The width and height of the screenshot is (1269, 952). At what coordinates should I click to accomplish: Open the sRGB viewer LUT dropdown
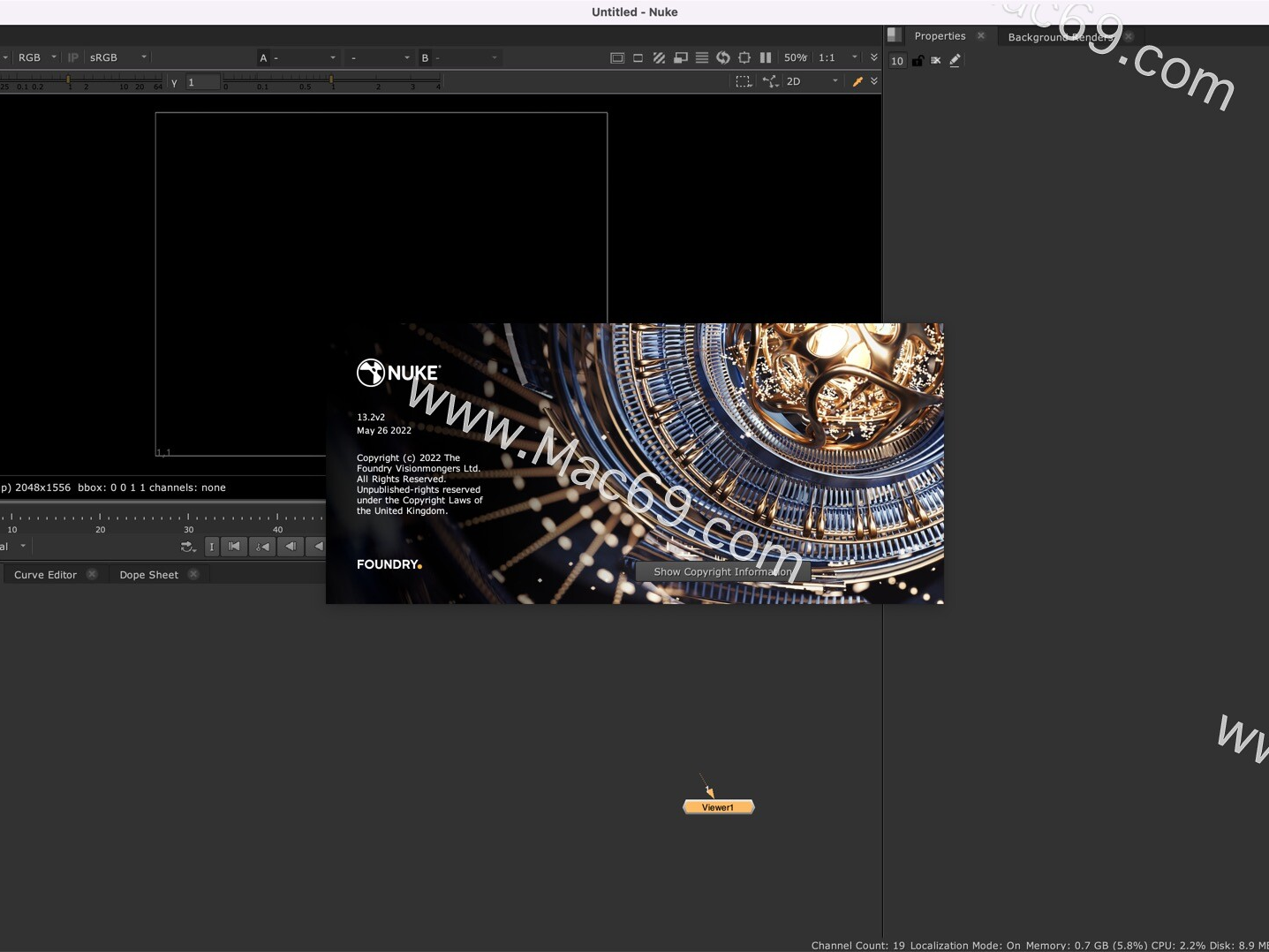click(x=115, y=57)
